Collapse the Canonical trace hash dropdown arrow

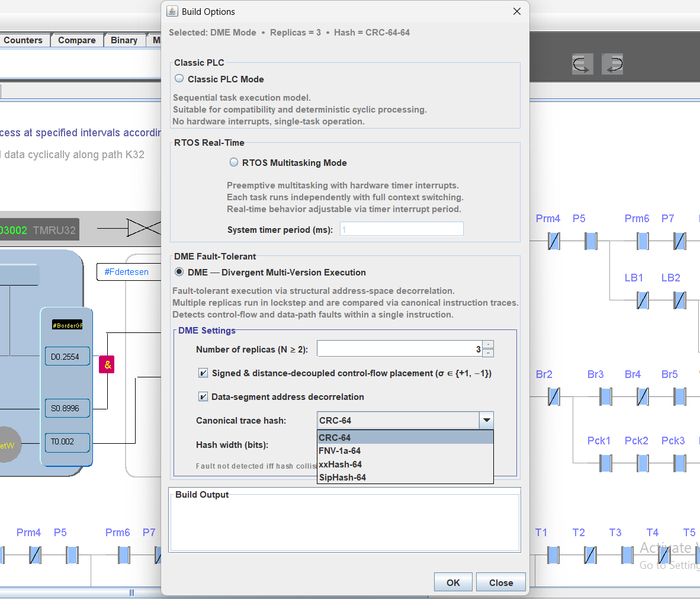486,421
